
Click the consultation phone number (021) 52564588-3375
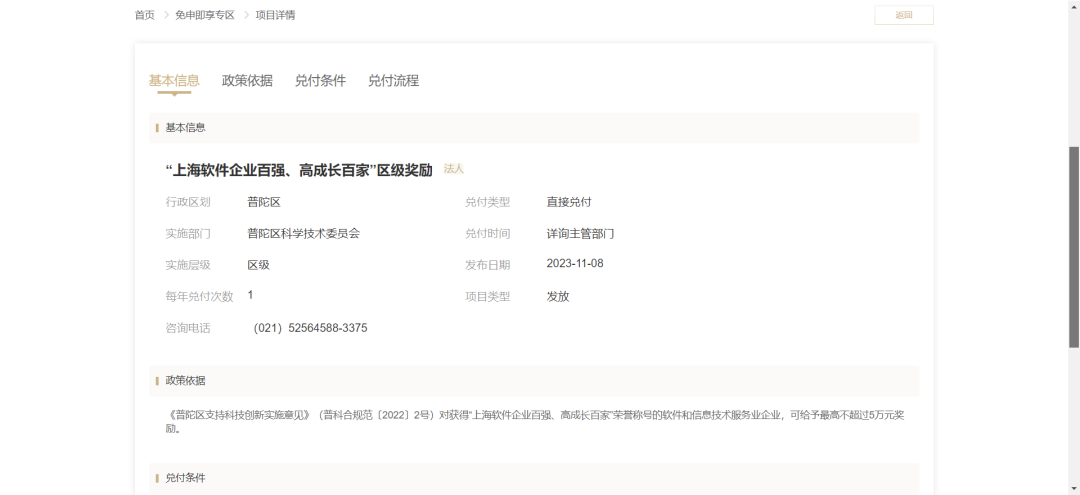(x=310, y=328)
